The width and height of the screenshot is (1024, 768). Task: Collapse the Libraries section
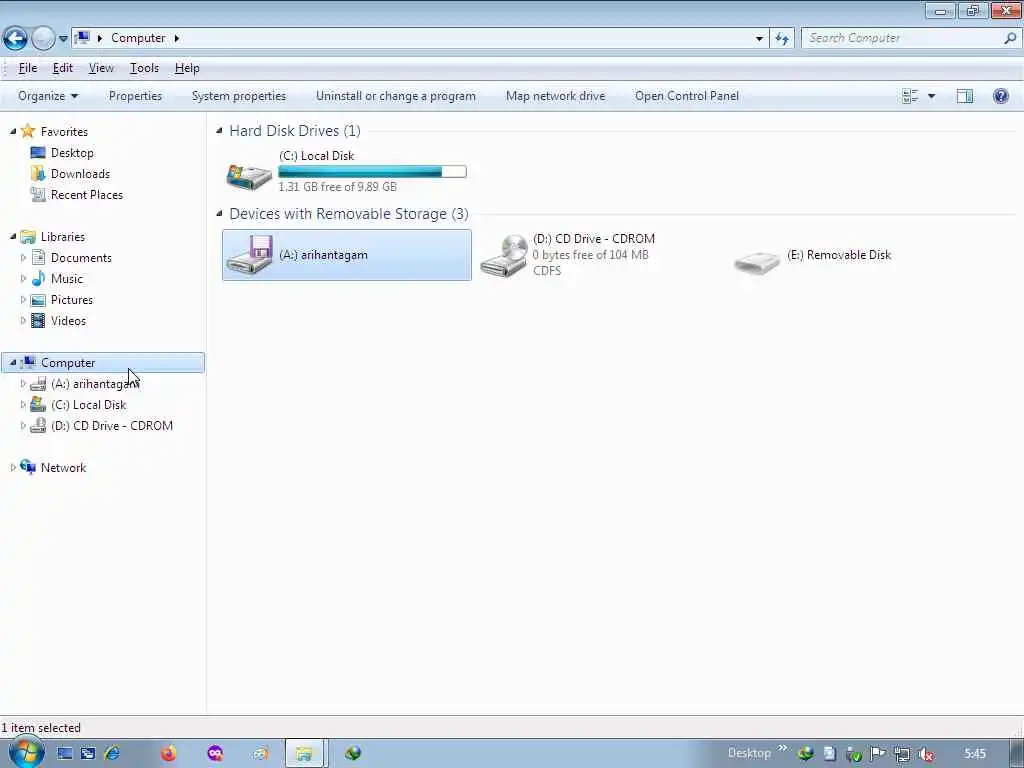[x=12, y=236]
